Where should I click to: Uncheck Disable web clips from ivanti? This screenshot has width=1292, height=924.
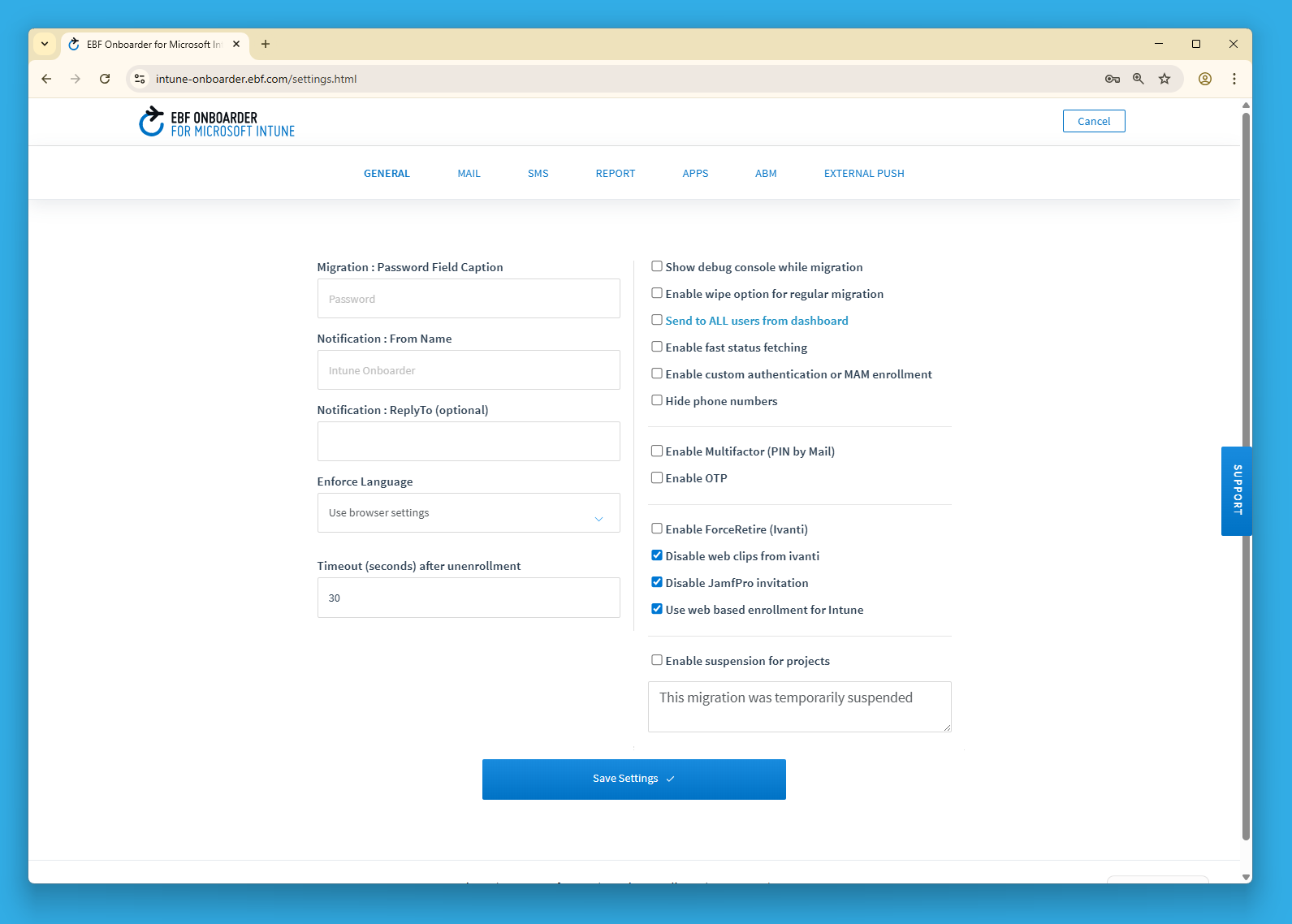tap(657, 555)
